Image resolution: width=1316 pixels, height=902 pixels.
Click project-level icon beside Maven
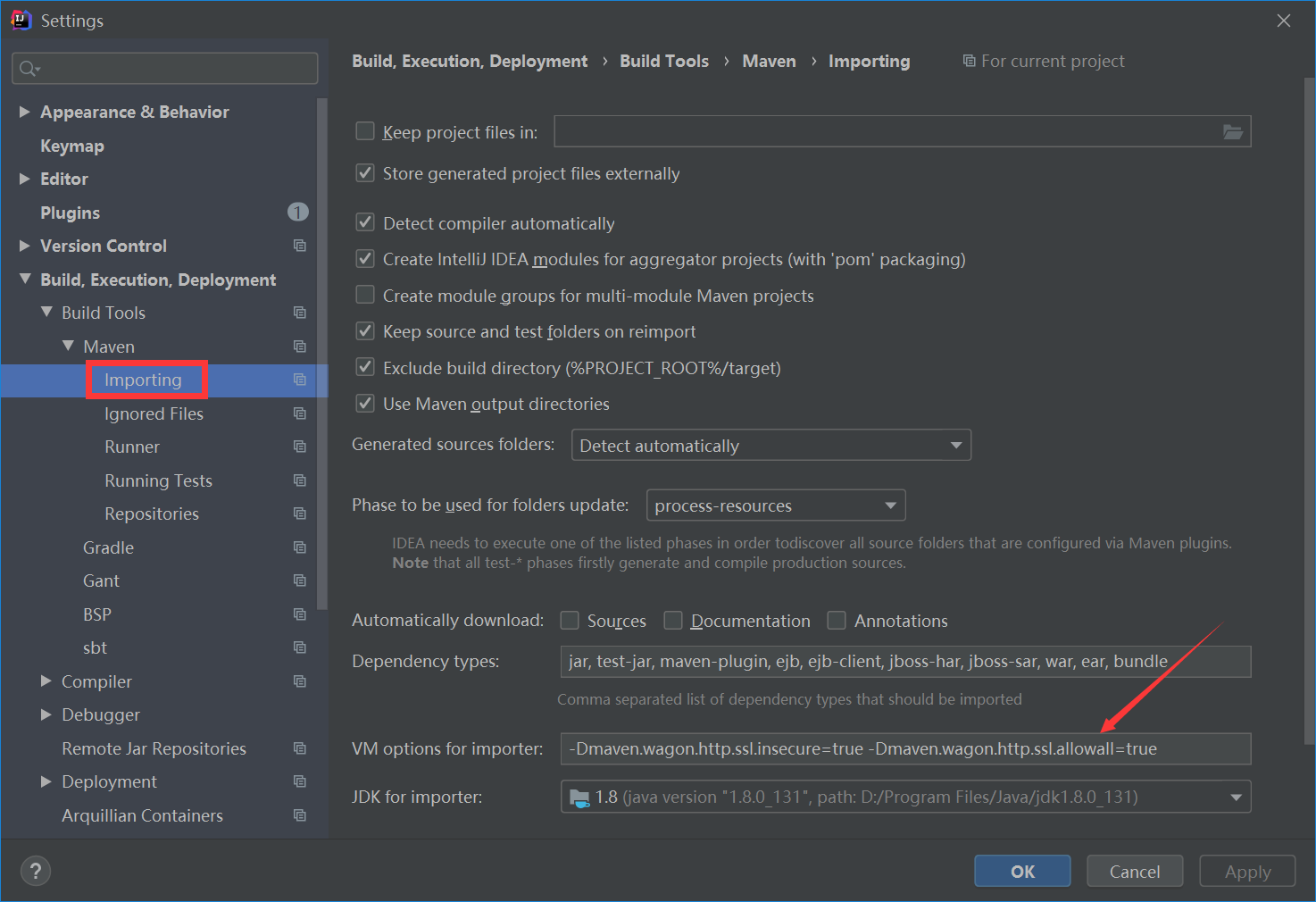pos(300,347)
